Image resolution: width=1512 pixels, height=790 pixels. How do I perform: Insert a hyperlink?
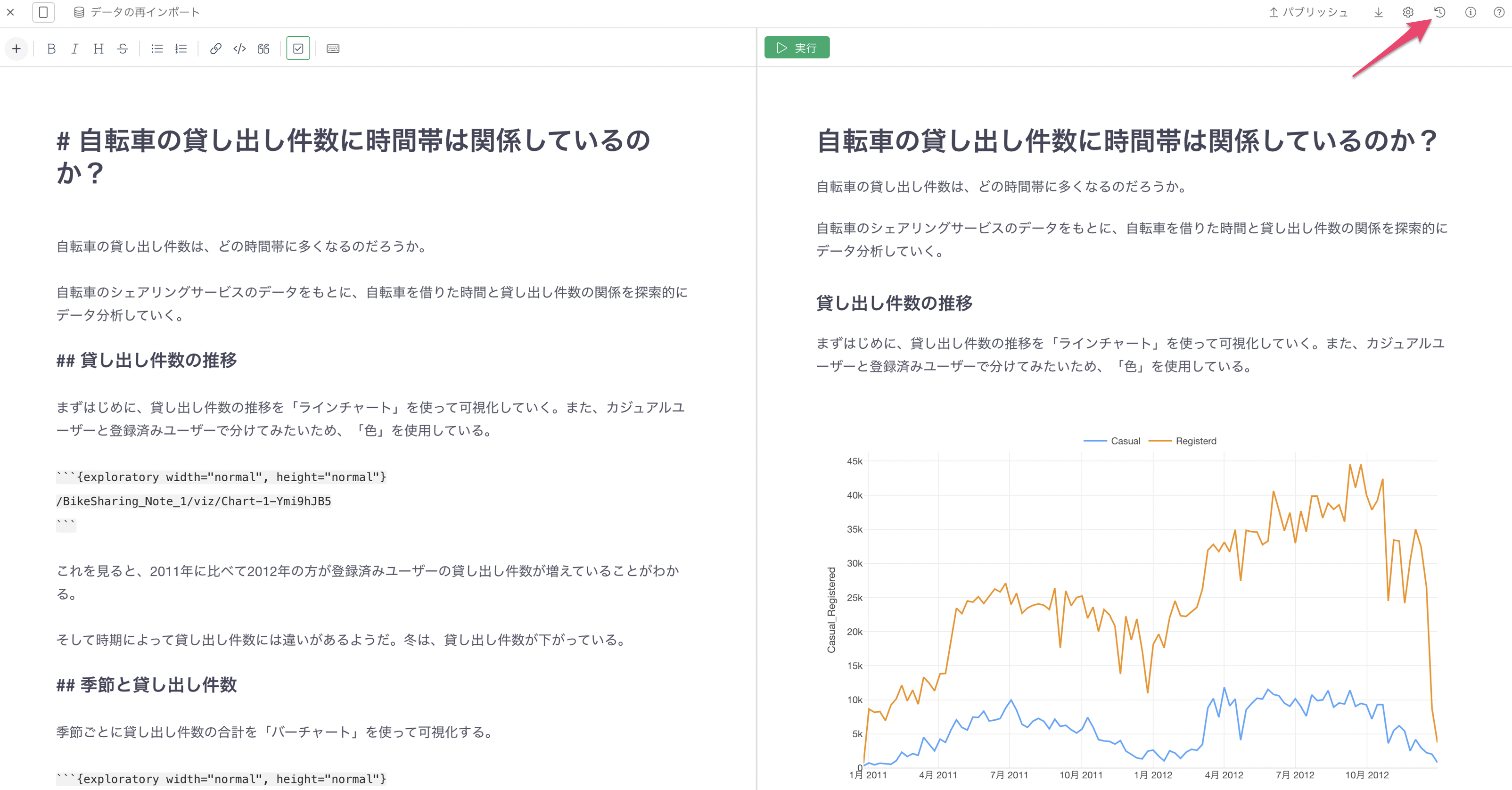(x=215, y=49)
